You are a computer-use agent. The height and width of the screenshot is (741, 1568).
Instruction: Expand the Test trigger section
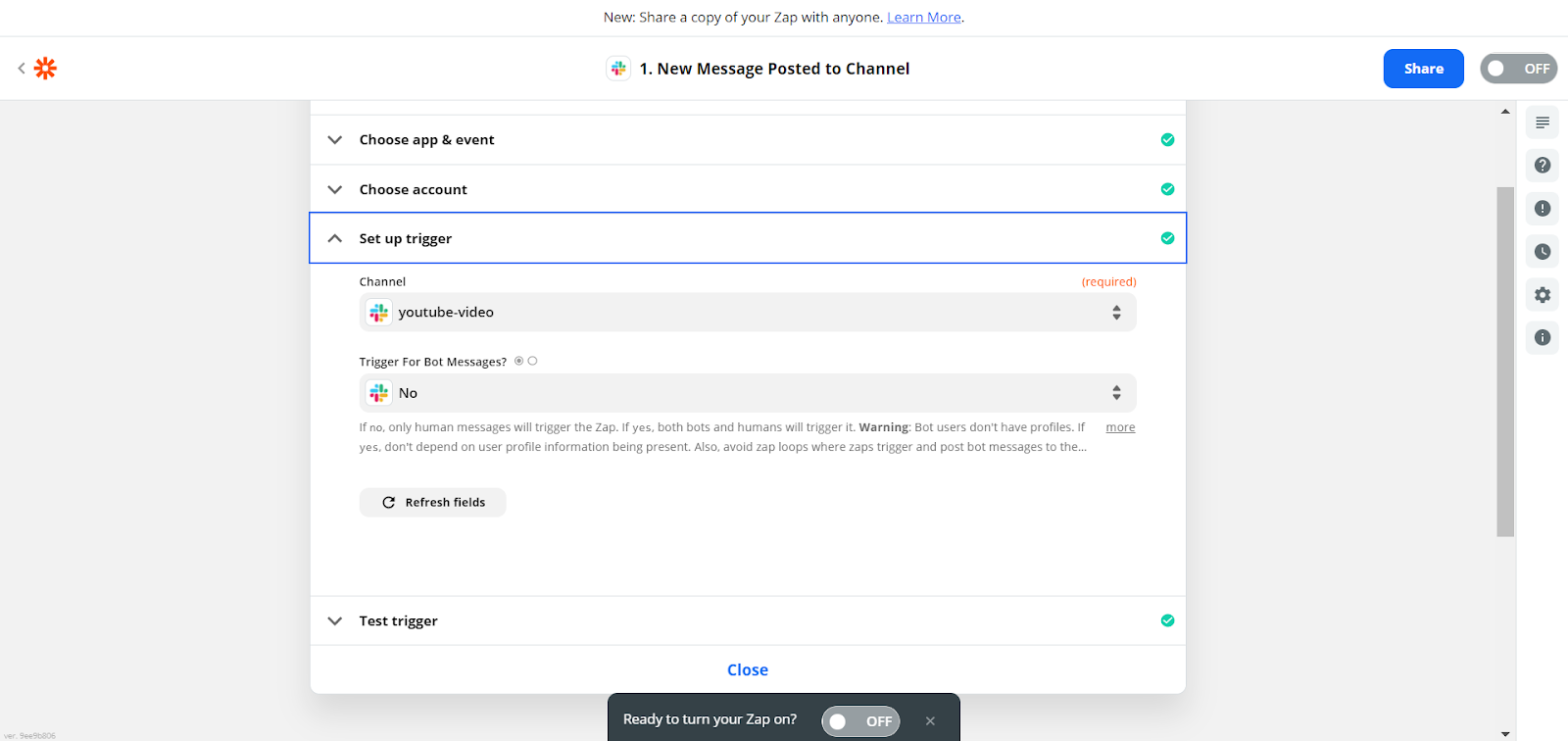point(398,621)
